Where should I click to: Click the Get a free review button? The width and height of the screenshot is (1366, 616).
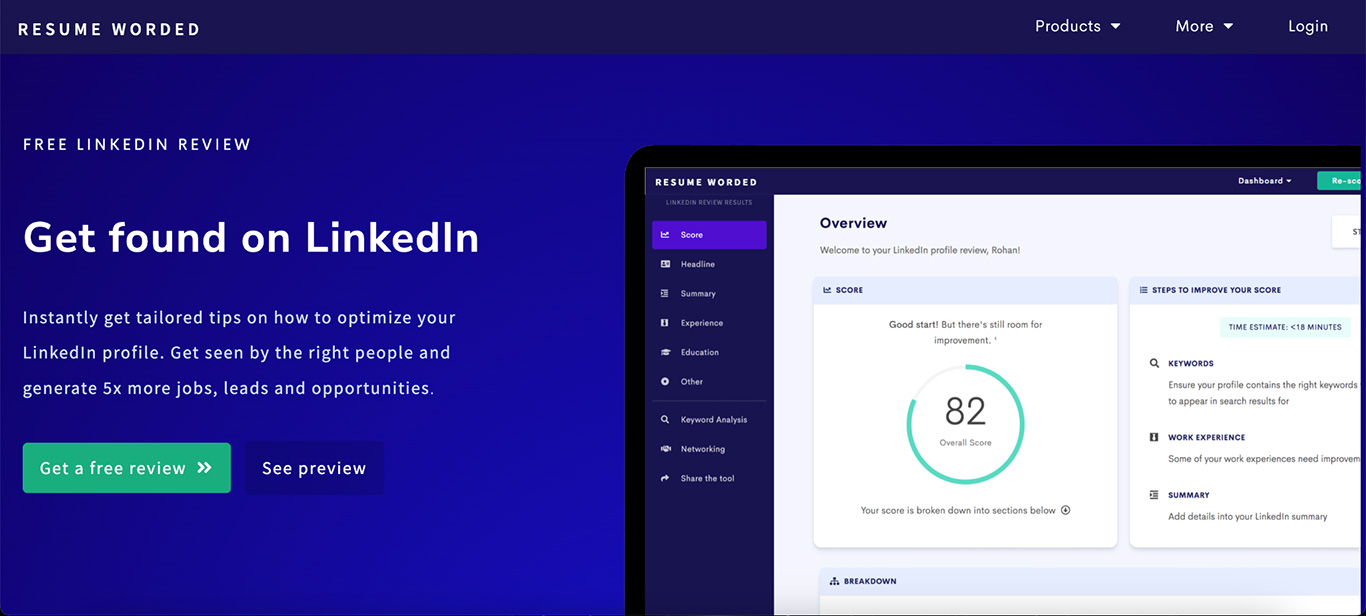pos(127,468)
